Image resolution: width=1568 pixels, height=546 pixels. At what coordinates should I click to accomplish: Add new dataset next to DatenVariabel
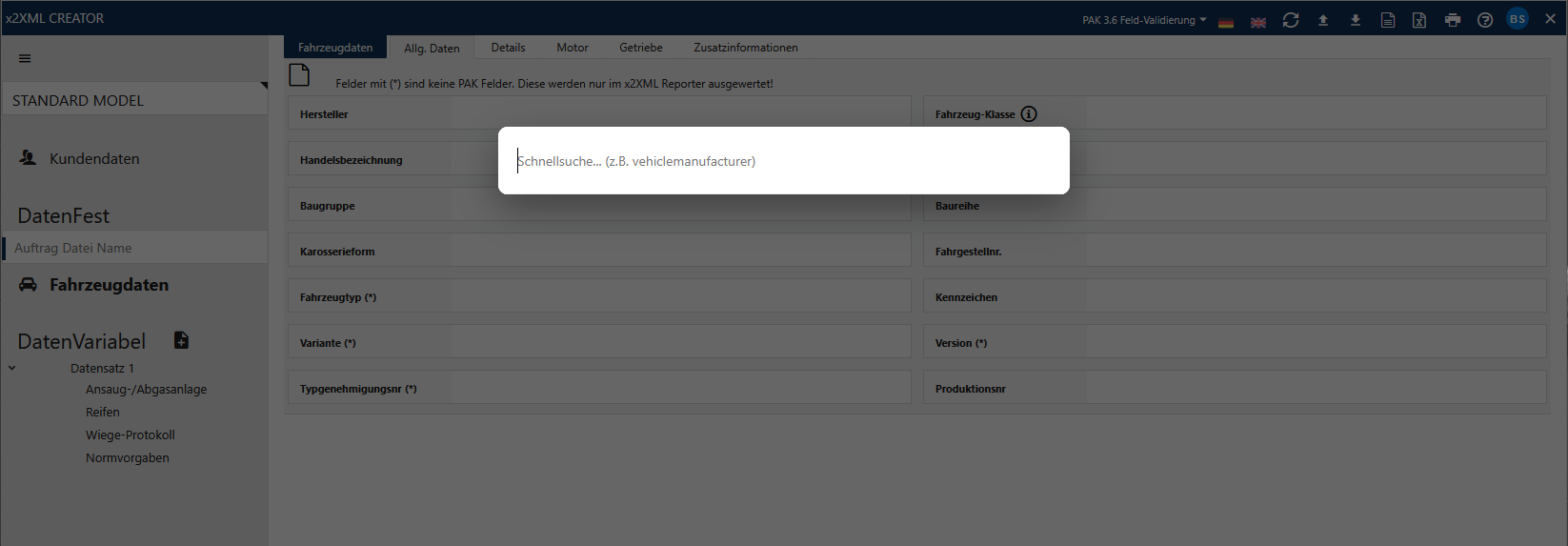tap(181, 340)
